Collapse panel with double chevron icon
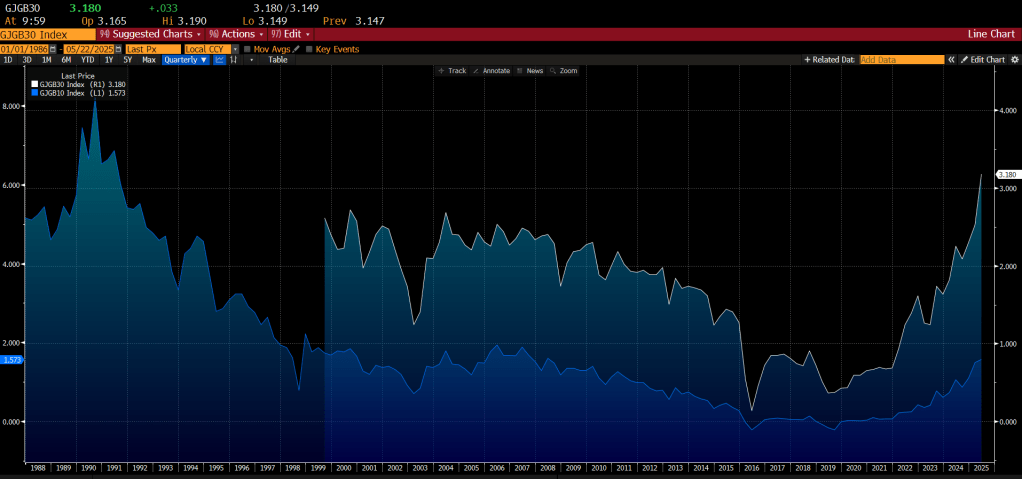 coord(952,60)
